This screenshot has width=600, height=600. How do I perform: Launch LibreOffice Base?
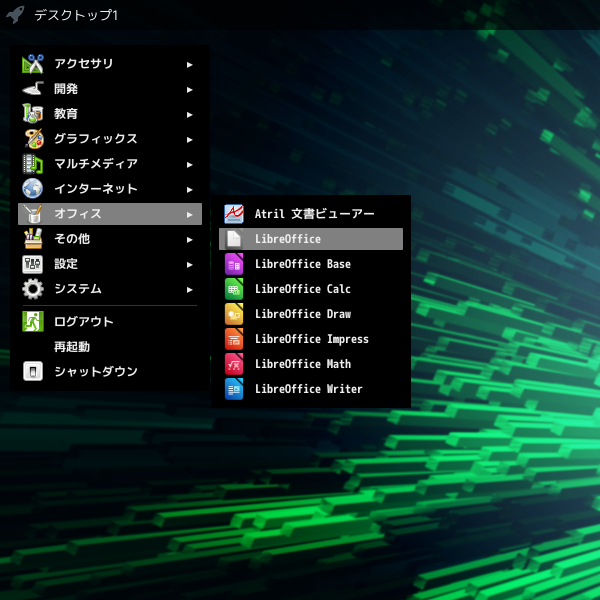311,264
